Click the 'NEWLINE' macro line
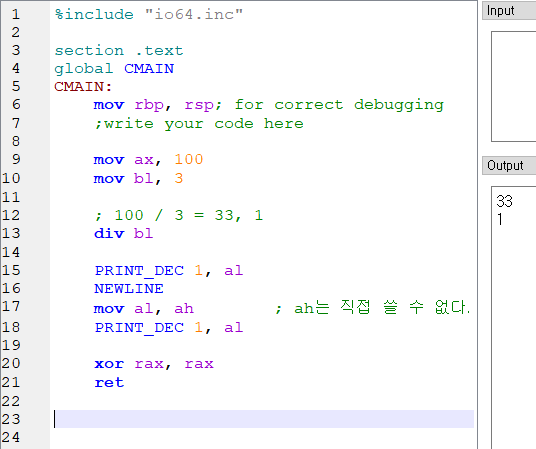 click(x=129, y=289)
